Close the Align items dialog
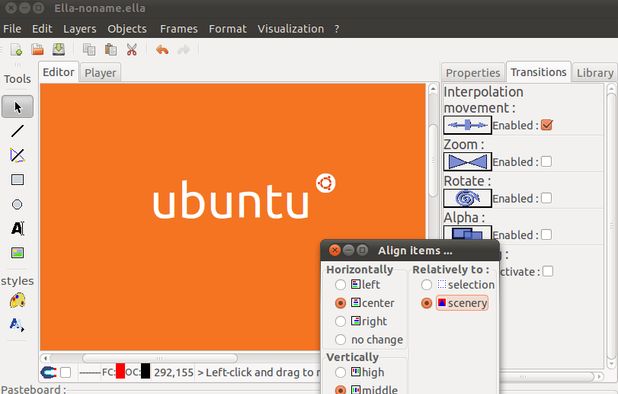This screenshot has height=394, width=618. (x=334, y=250)
